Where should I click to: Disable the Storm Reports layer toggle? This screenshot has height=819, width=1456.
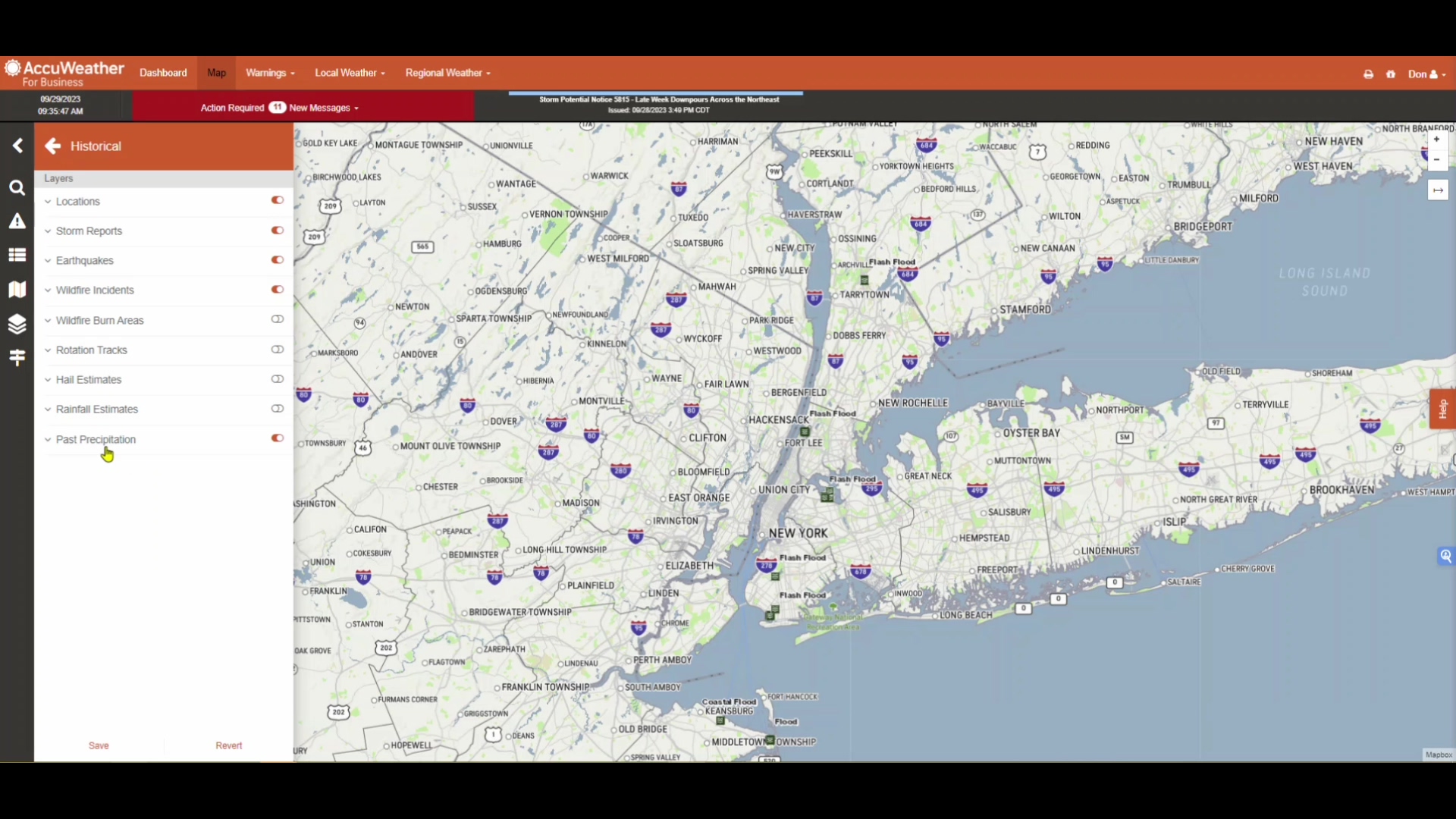[x=278, y=231]
